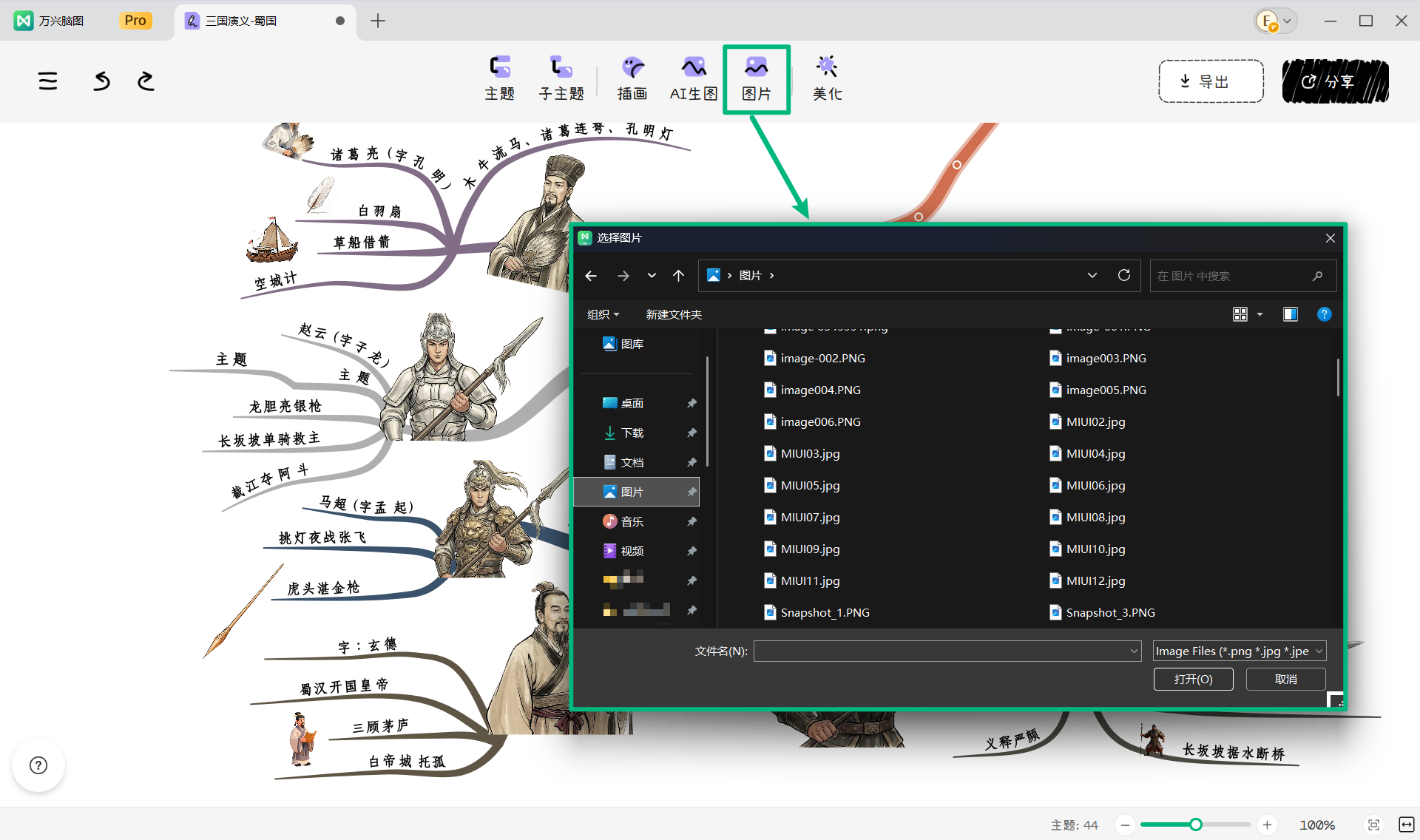Image resolution: width=1420 pixels, height=840 pixels.
Task: Select file image003.PNG
Action: click(1098, 358)
